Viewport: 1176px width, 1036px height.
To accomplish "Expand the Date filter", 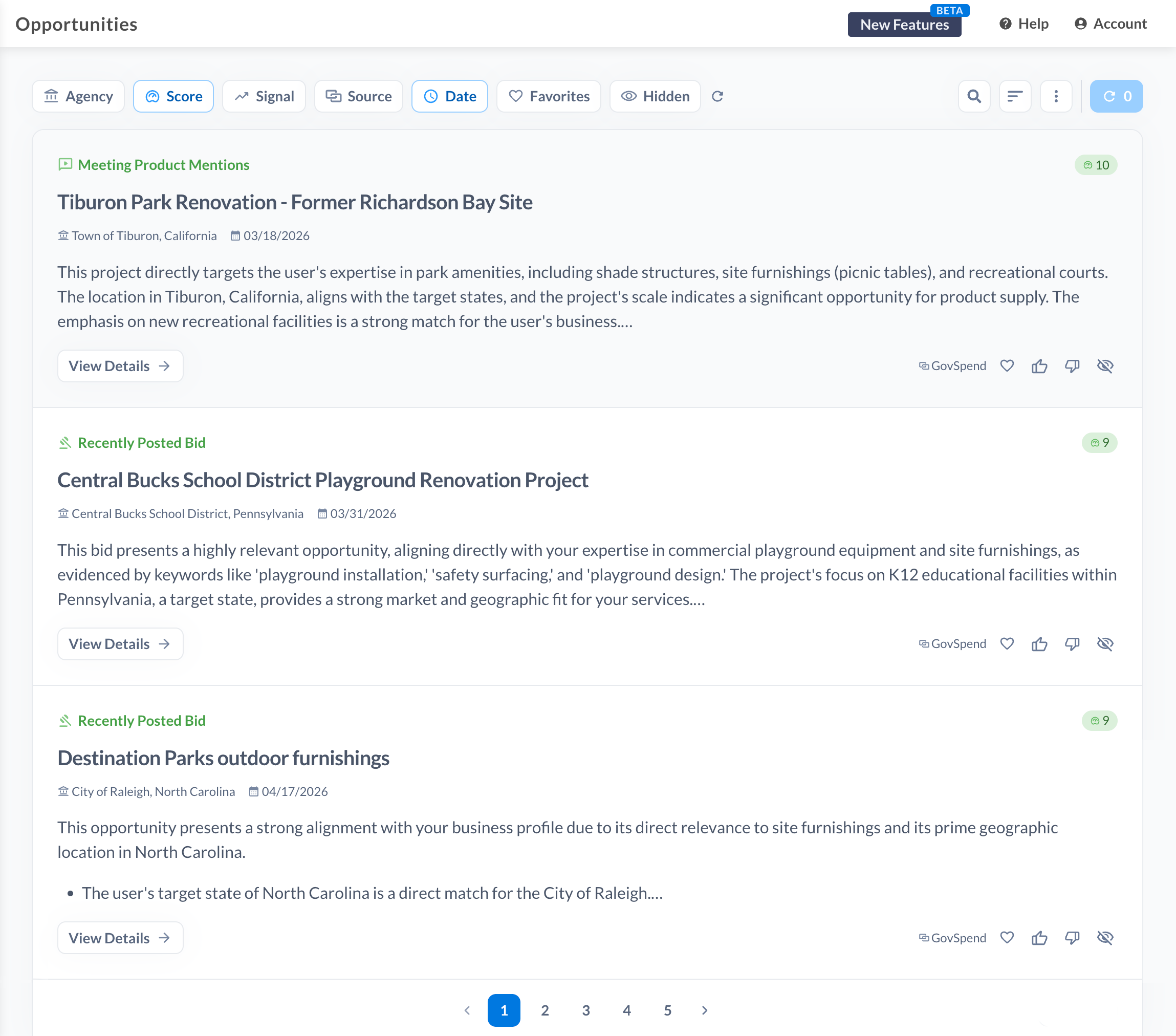I will click(449, 96).
